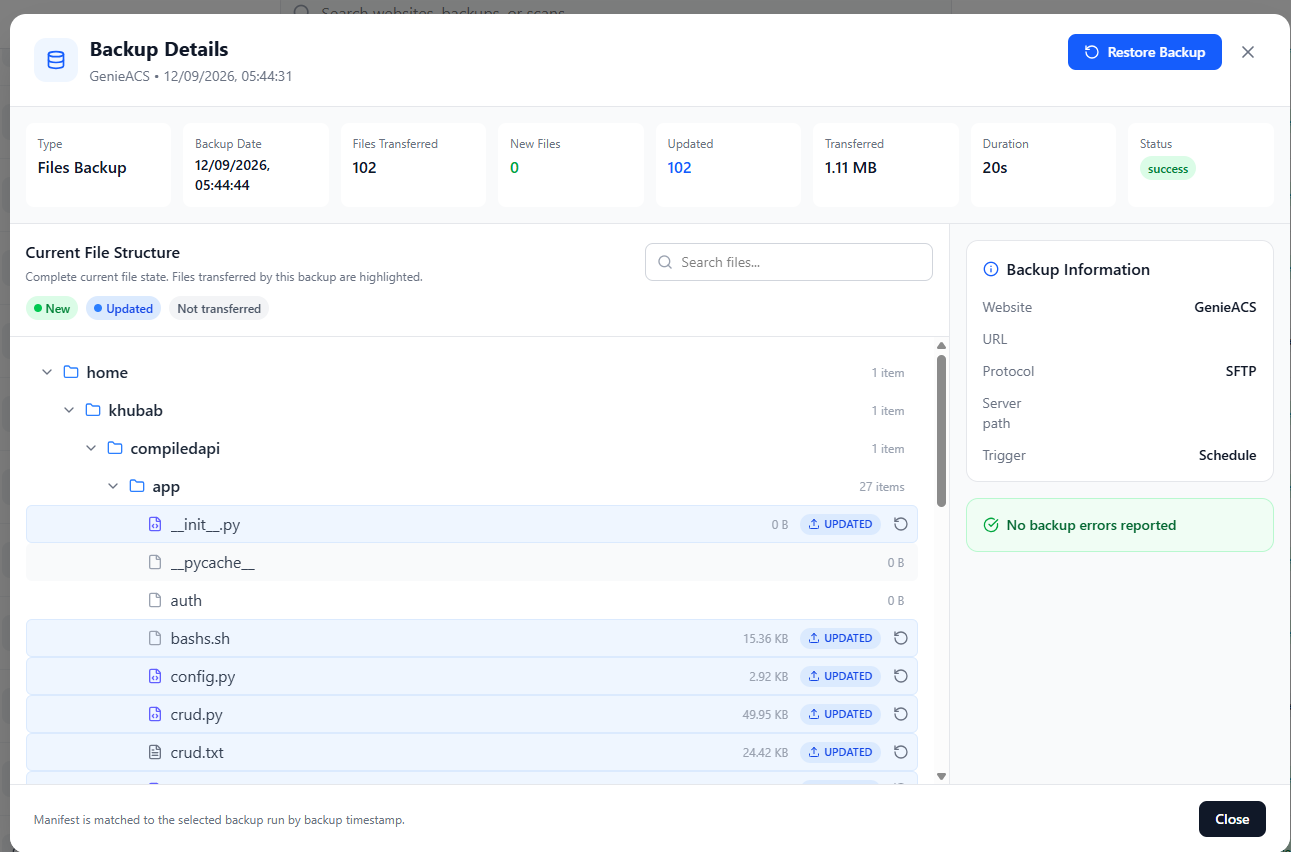Restore the __init__.py file using its revert icon
This screenshot has width=1291, height=852.
900,524
